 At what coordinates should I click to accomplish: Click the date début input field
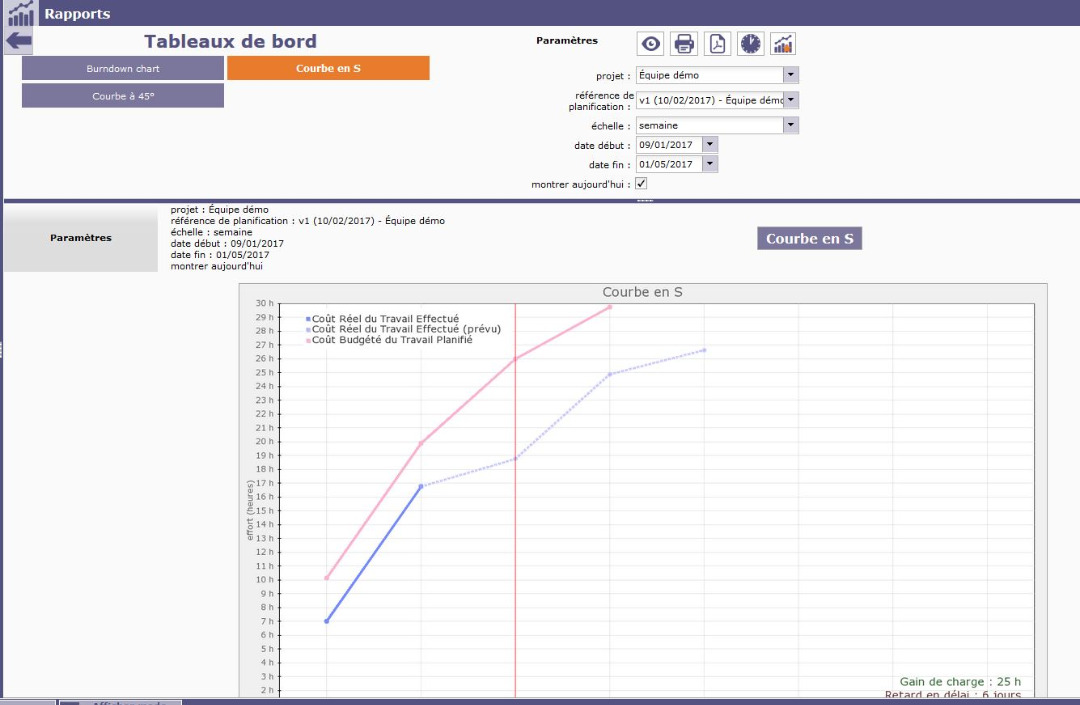click(668, 145)
